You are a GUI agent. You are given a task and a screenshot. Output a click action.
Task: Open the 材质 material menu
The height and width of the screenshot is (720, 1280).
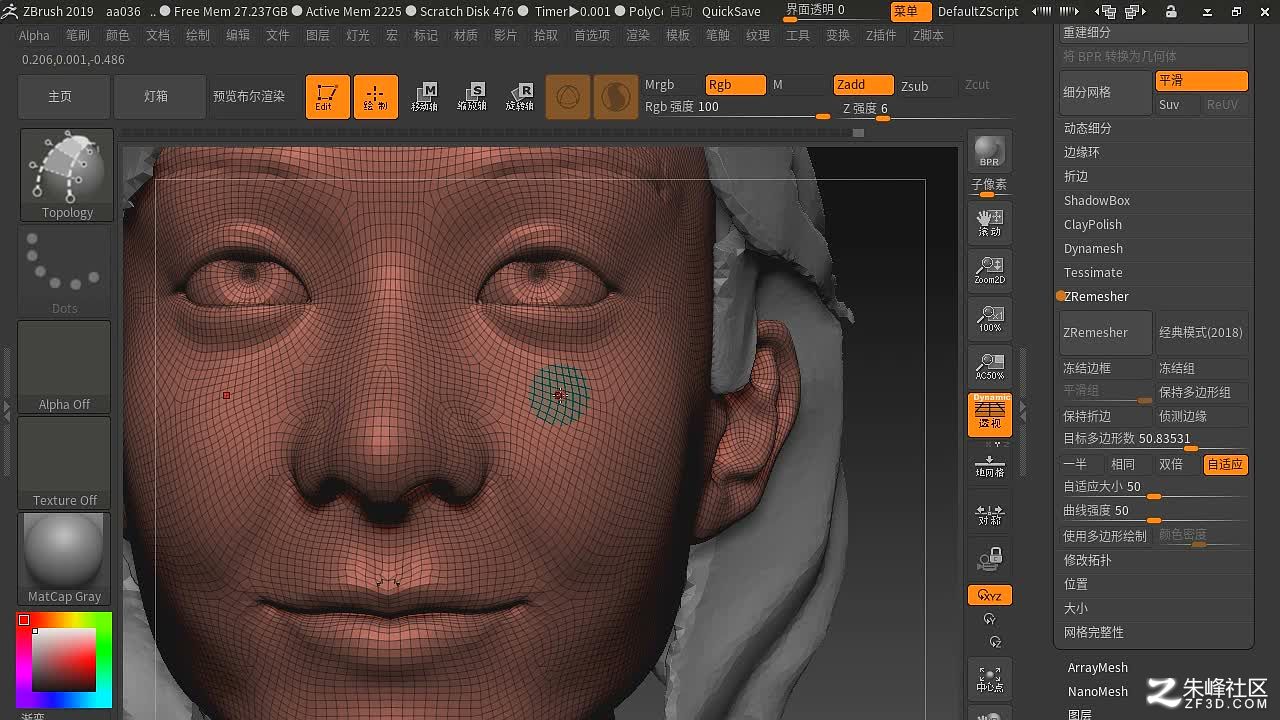(466, 35)
